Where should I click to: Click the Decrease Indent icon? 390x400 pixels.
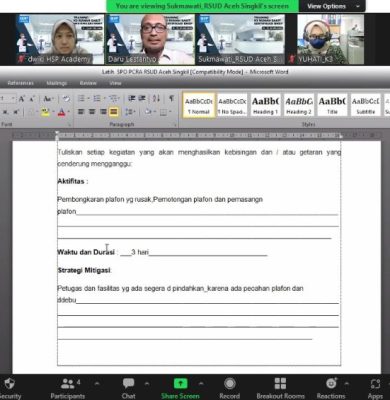coord(132,98)
